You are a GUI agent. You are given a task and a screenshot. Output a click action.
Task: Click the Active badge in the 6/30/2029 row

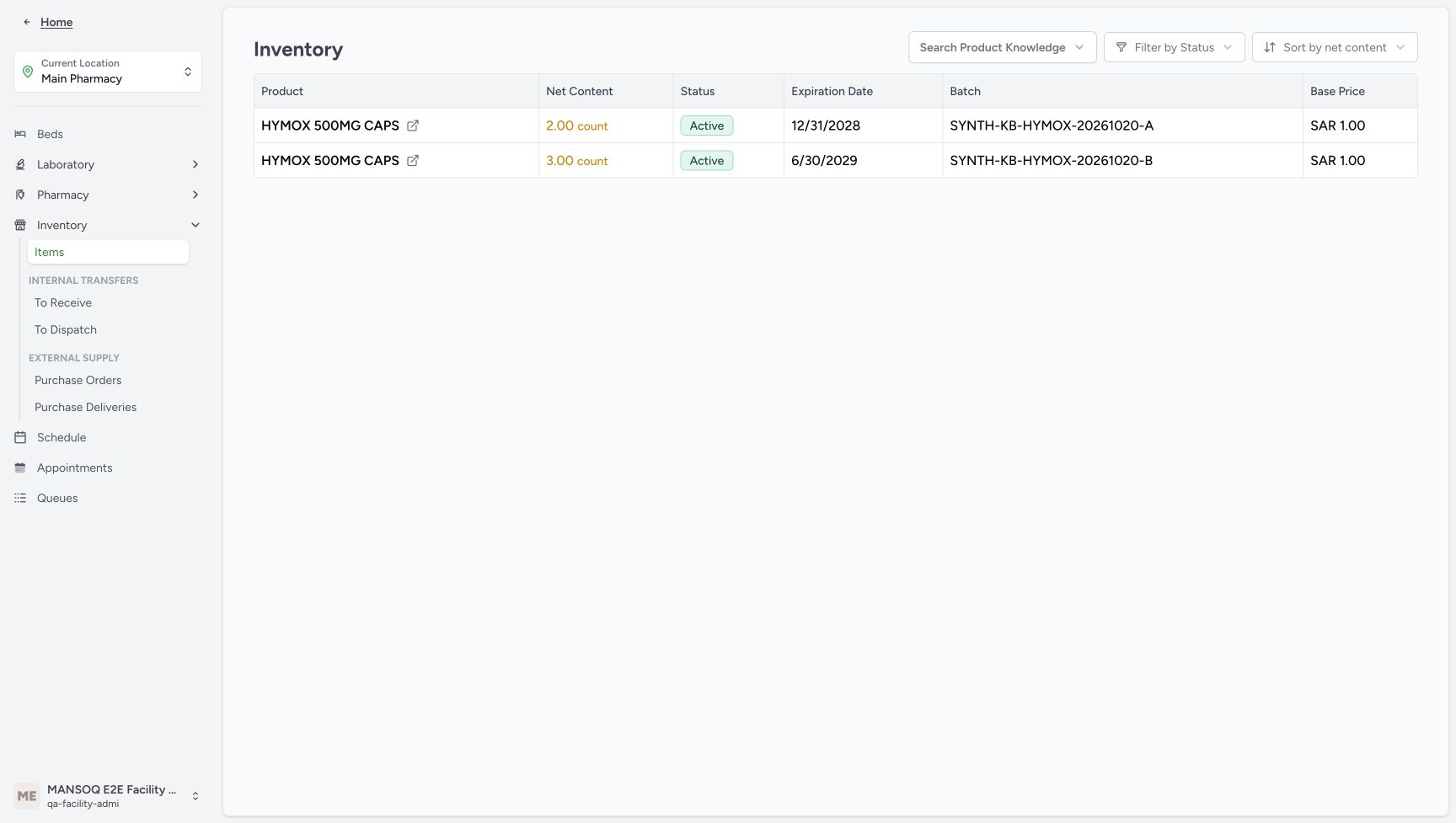[x=707, y=160]
